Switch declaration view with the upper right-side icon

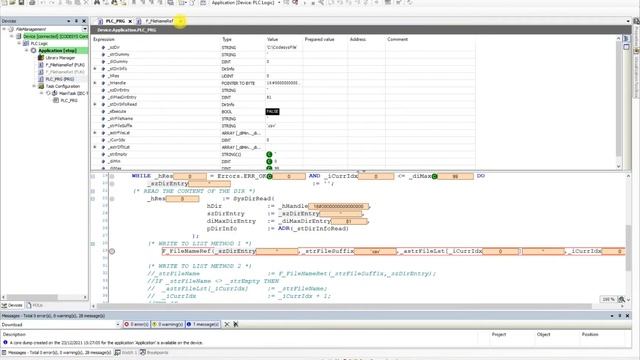pyautogui.click(x=627, y=39)
